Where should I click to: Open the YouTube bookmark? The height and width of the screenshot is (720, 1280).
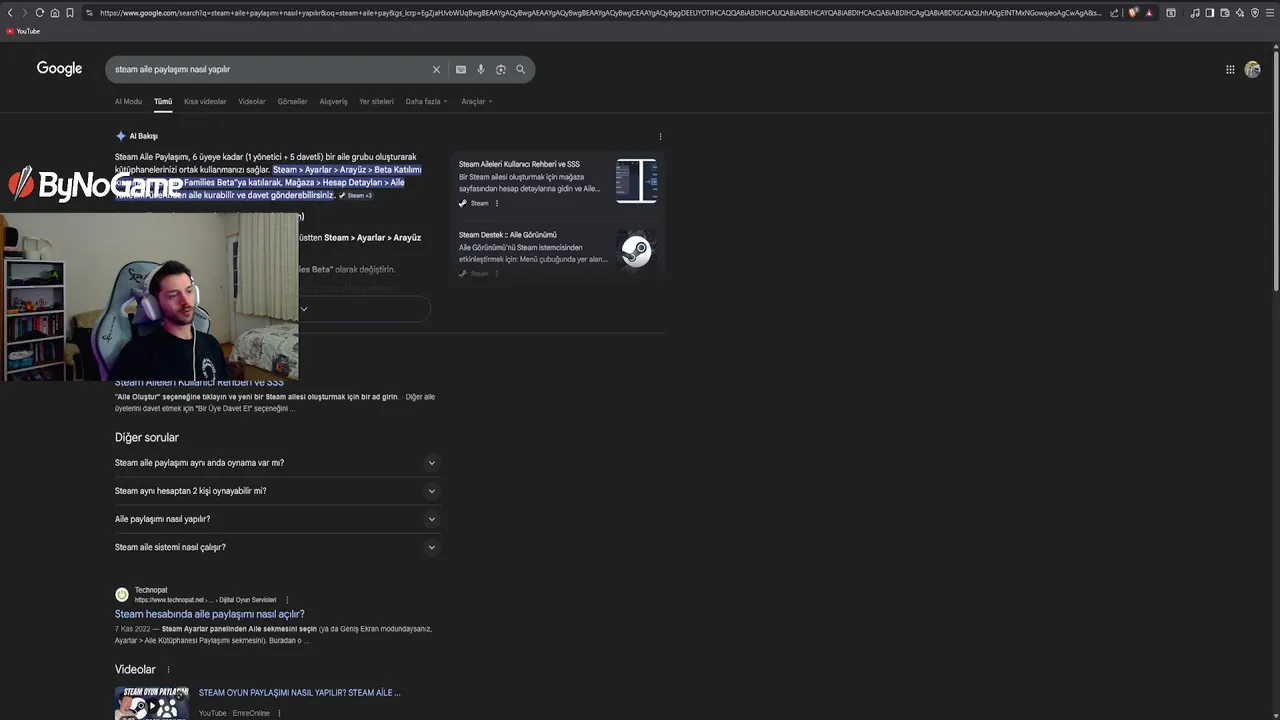23,31
